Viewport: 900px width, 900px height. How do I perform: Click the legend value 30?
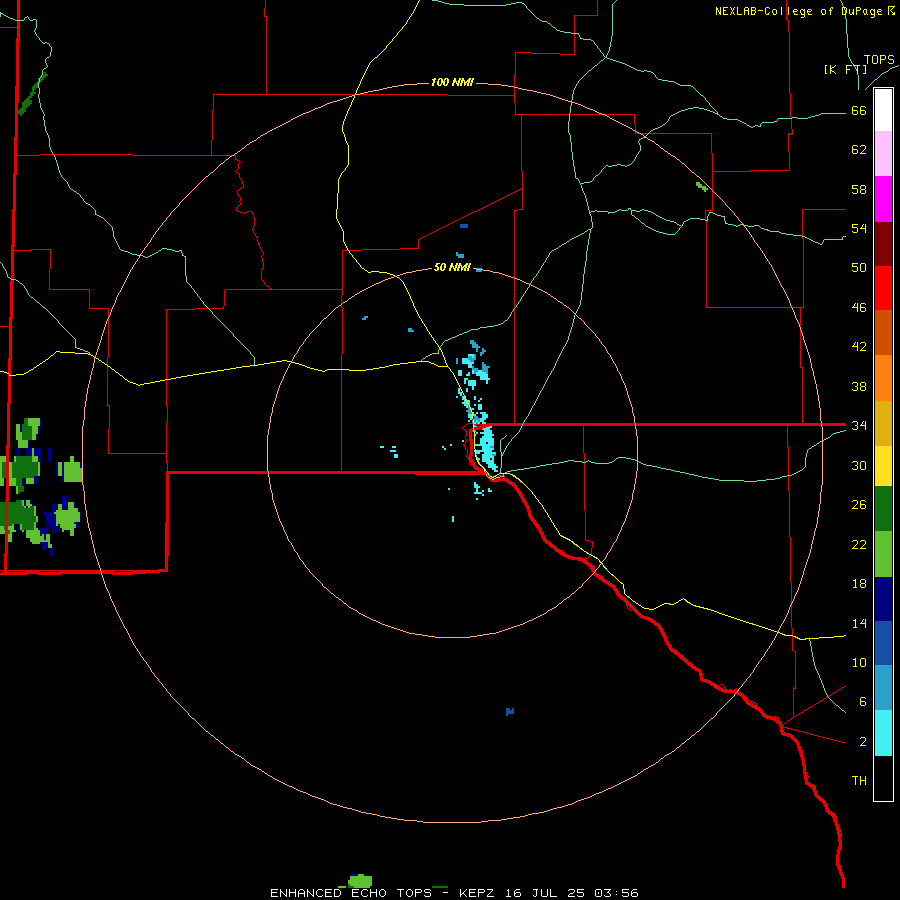tap(859, 465)
